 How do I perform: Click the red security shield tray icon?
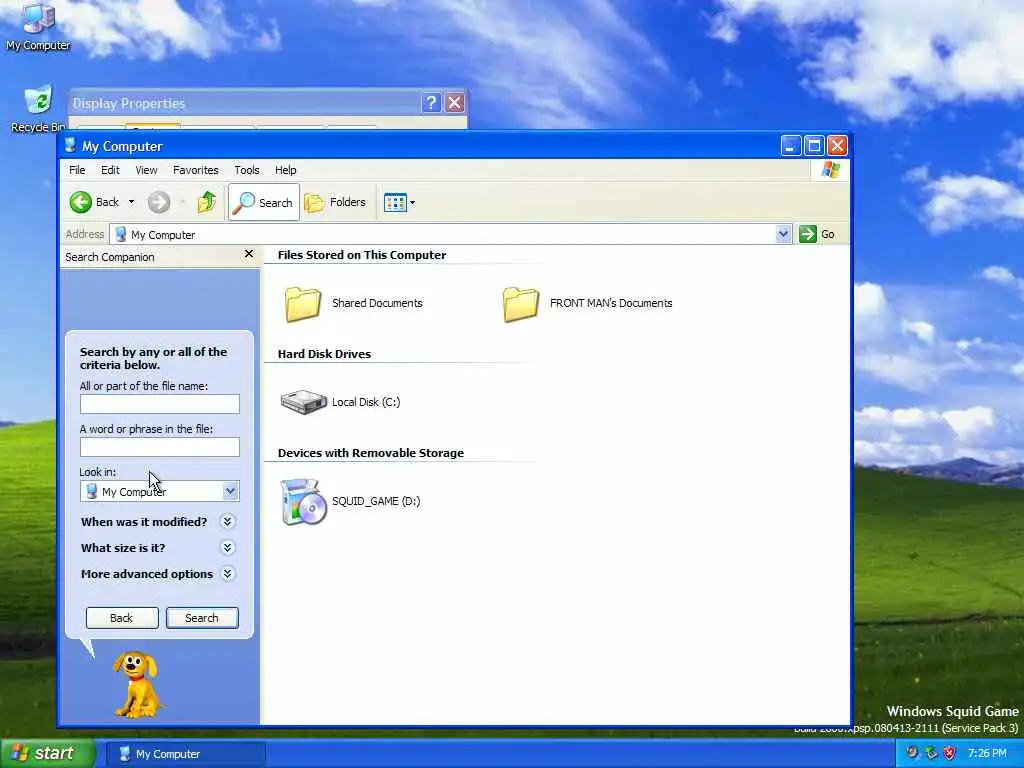[x=950, y=754]
